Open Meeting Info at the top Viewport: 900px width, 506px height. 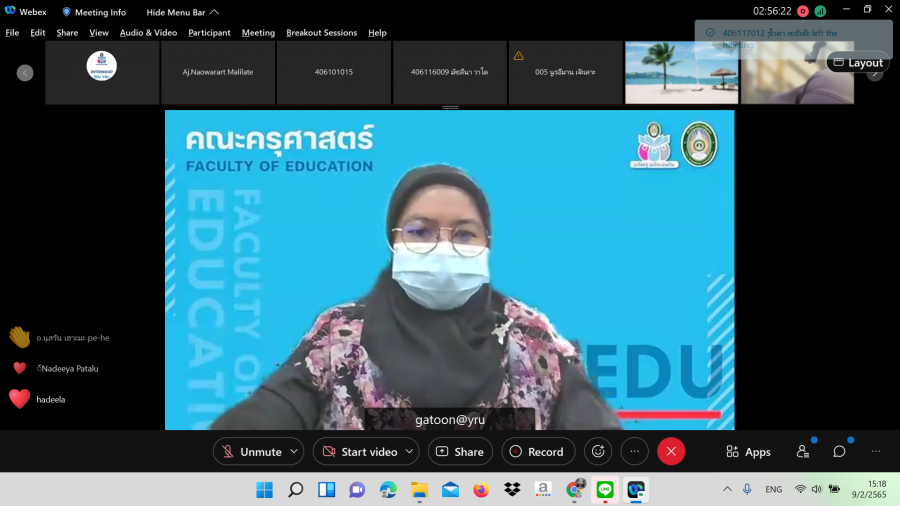(x=94, y=12)
